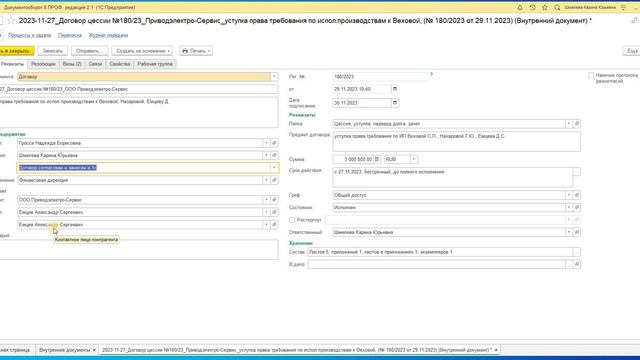Open contact person Ежцев card icon
The width and height of the screenshot is (640, 360).
tap(274, 224)
